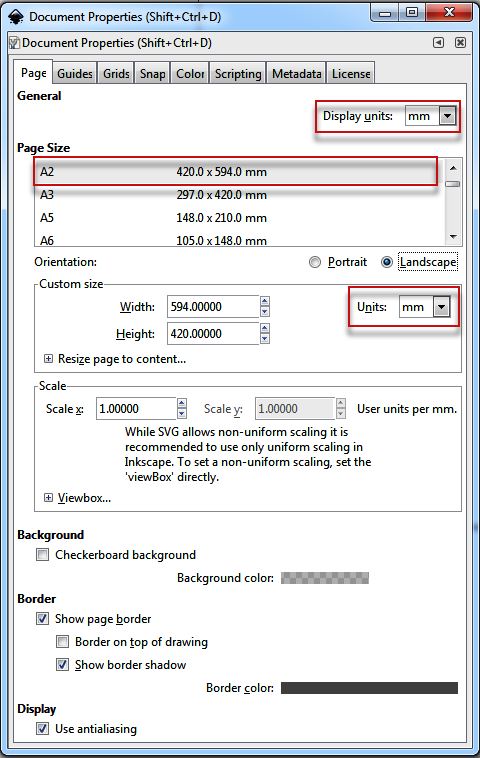Image resolution: width=480 pixels, height=758 pixels.
Task: Click the dock panel iconify arrow button
Action: pos(438,43)
